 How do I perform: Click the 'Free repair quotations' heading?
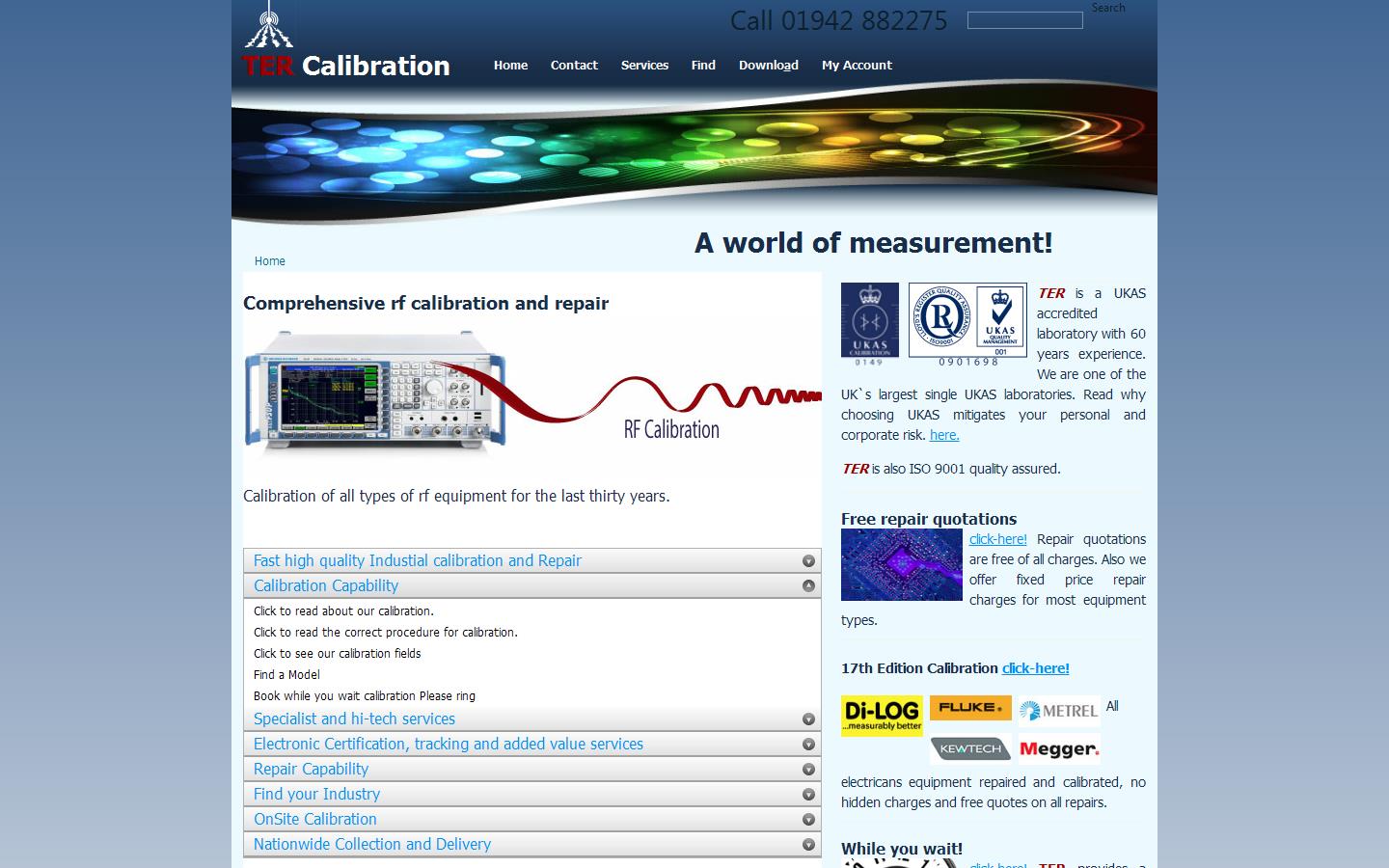point(929,519)
